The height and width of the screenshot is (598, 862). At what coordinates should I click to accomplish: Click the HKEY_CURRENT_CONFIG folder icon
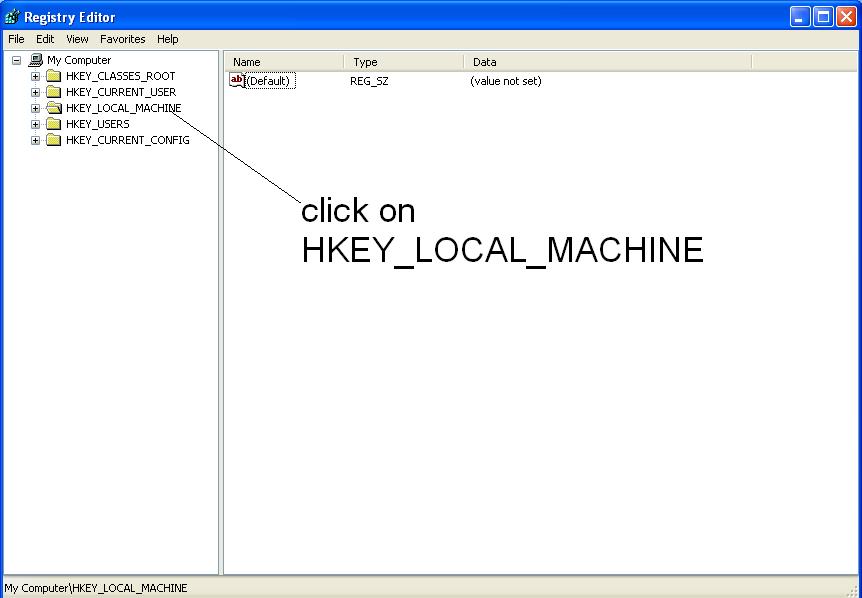pyautogui.click(x=53, y=140)
